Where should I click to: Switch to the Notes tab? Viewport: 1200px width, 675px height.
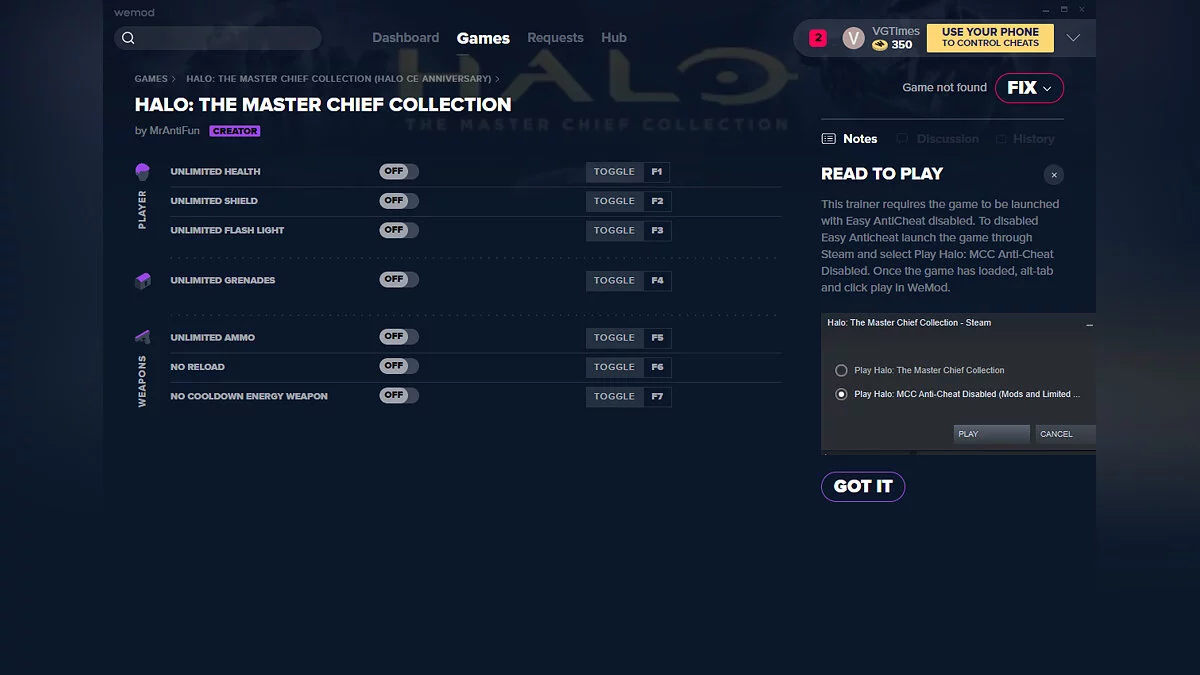pos(849,139)
